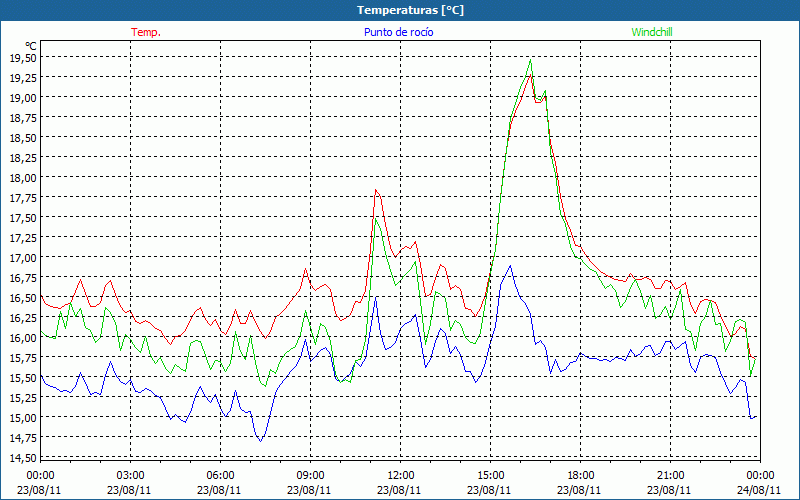Click the 17,50 y-axis value
800x500 pixels.
pyautogui.click(x=23, y=218)
